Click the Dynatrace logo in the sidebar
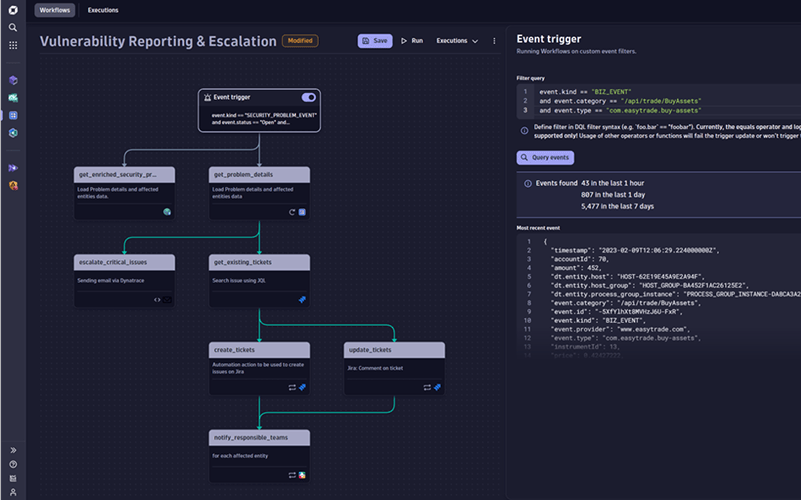 (13, 10)
